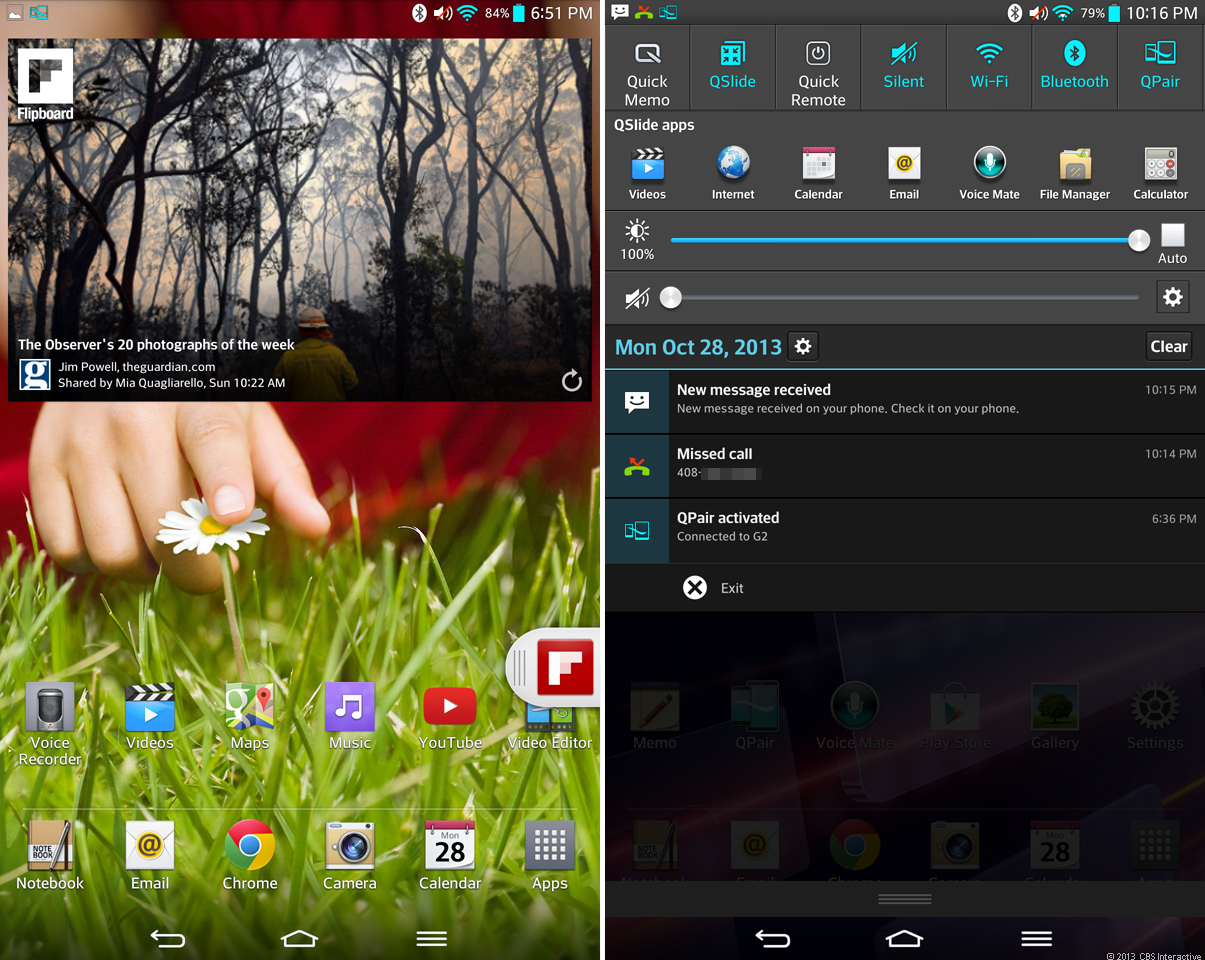
Task: Open settings gear next to the date
Action: coord(803,347)
